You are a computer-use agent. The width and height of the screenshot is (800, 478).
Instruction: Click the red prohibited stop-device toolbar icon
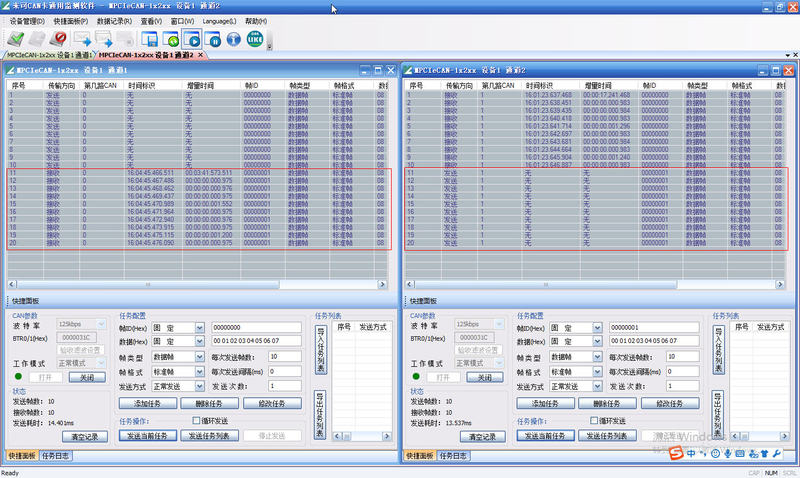pos(58,39)
